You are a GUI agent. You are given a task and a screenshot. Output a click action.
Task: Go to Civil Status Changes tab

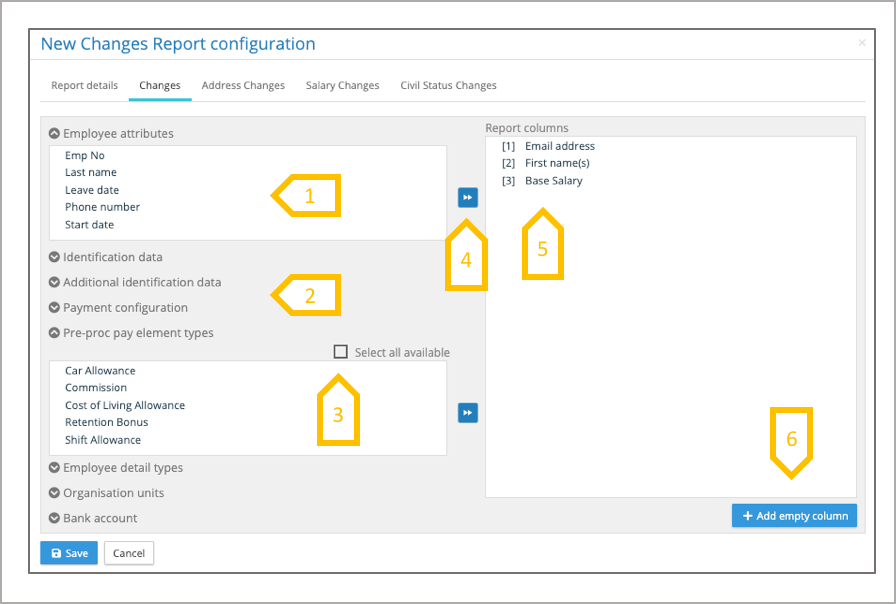point(448,86)
